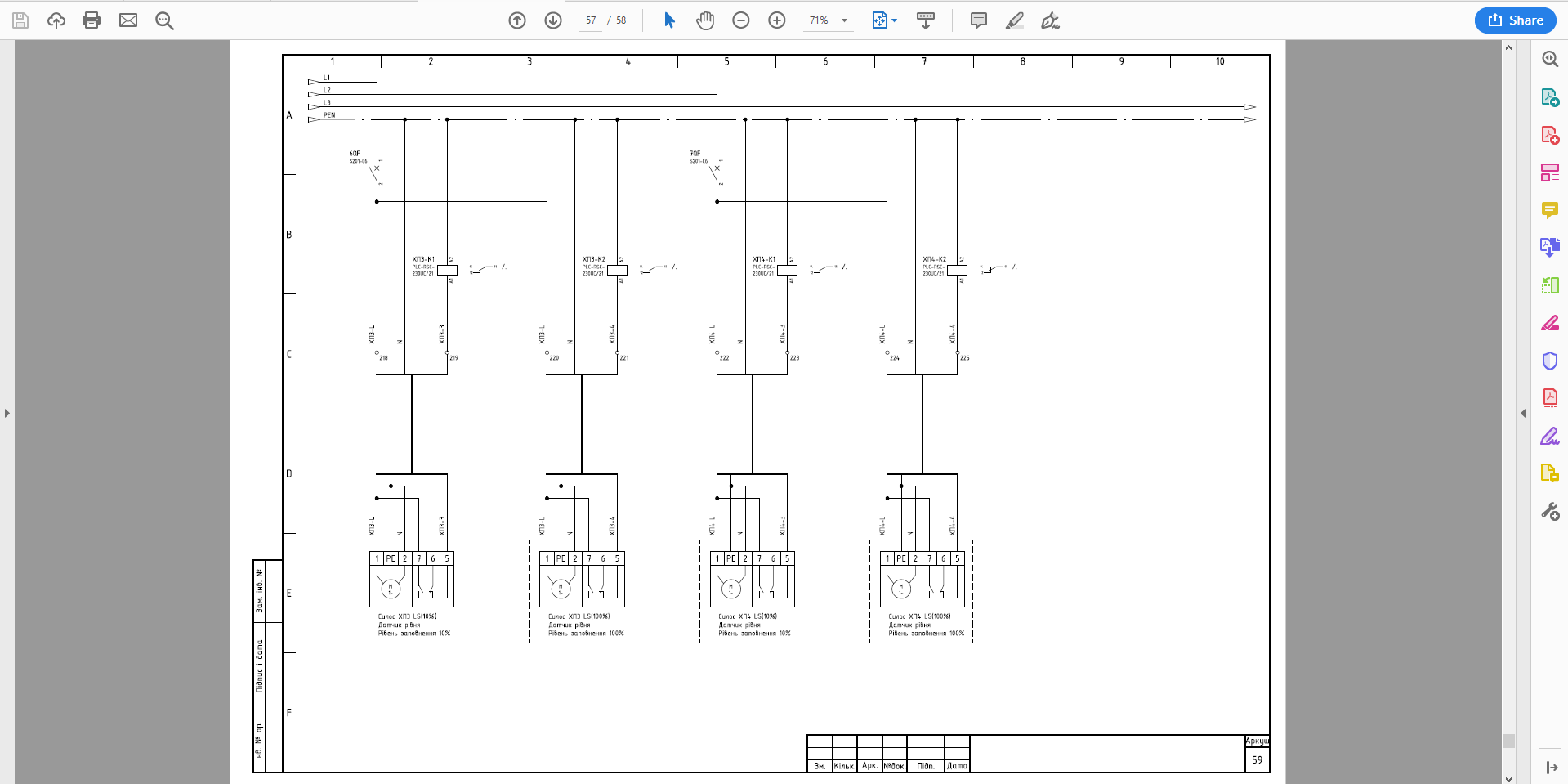Click the scrolling mode keyboard icon
The width and height of the screenshot is (1568, 784).
coord(926,20)
